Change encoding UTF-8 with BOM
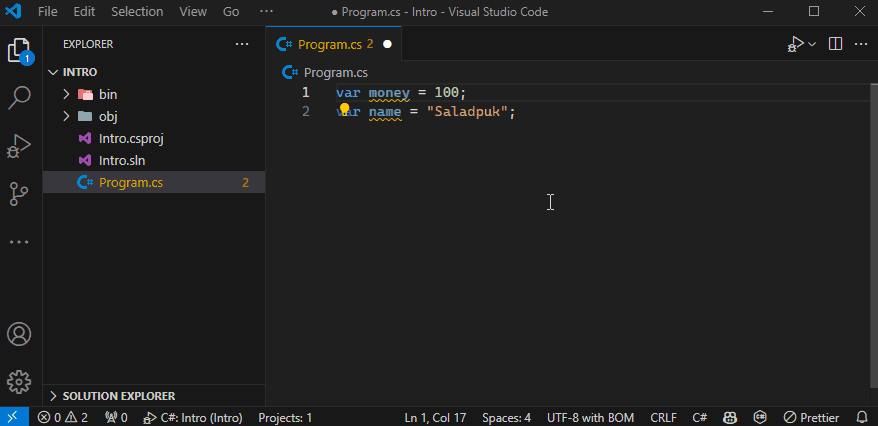Viewport: 878px width, 426px height. (x=590, y=418)
